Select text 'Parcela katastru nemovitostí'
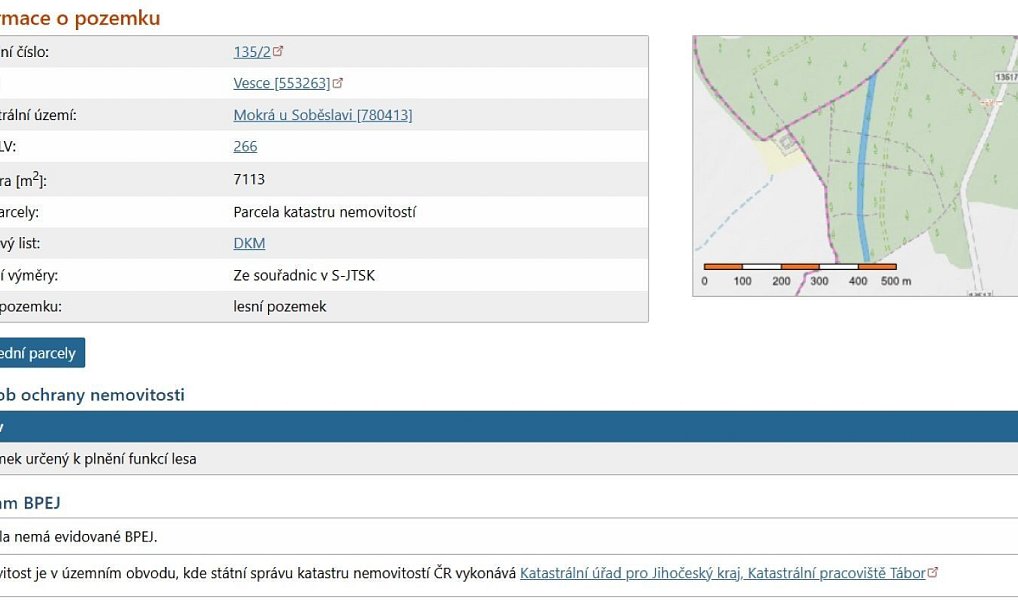The height and width of the screenshot is (600, 1018). (x=325, y=212)
